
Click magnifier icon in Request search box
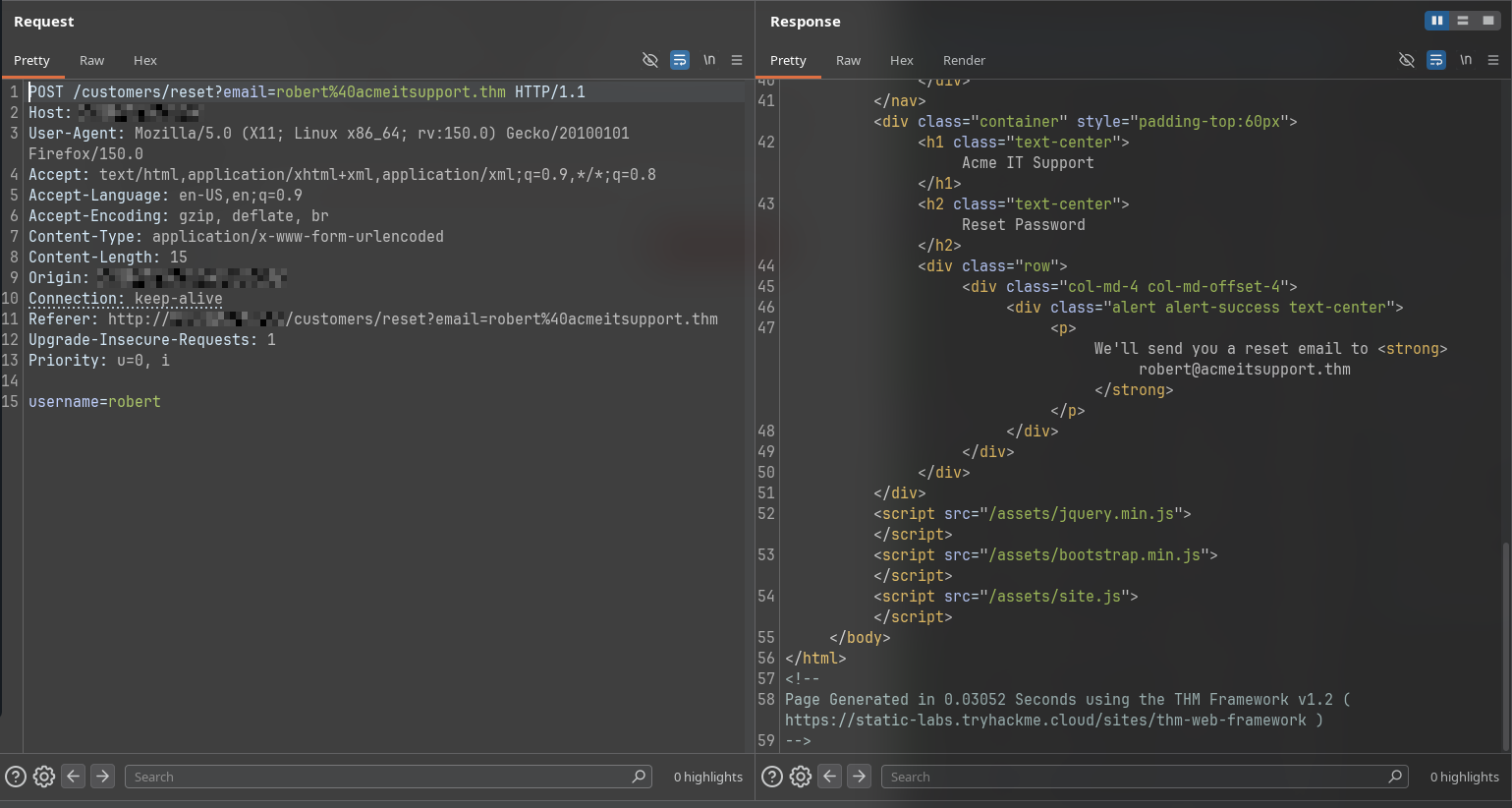click(639, 777)
